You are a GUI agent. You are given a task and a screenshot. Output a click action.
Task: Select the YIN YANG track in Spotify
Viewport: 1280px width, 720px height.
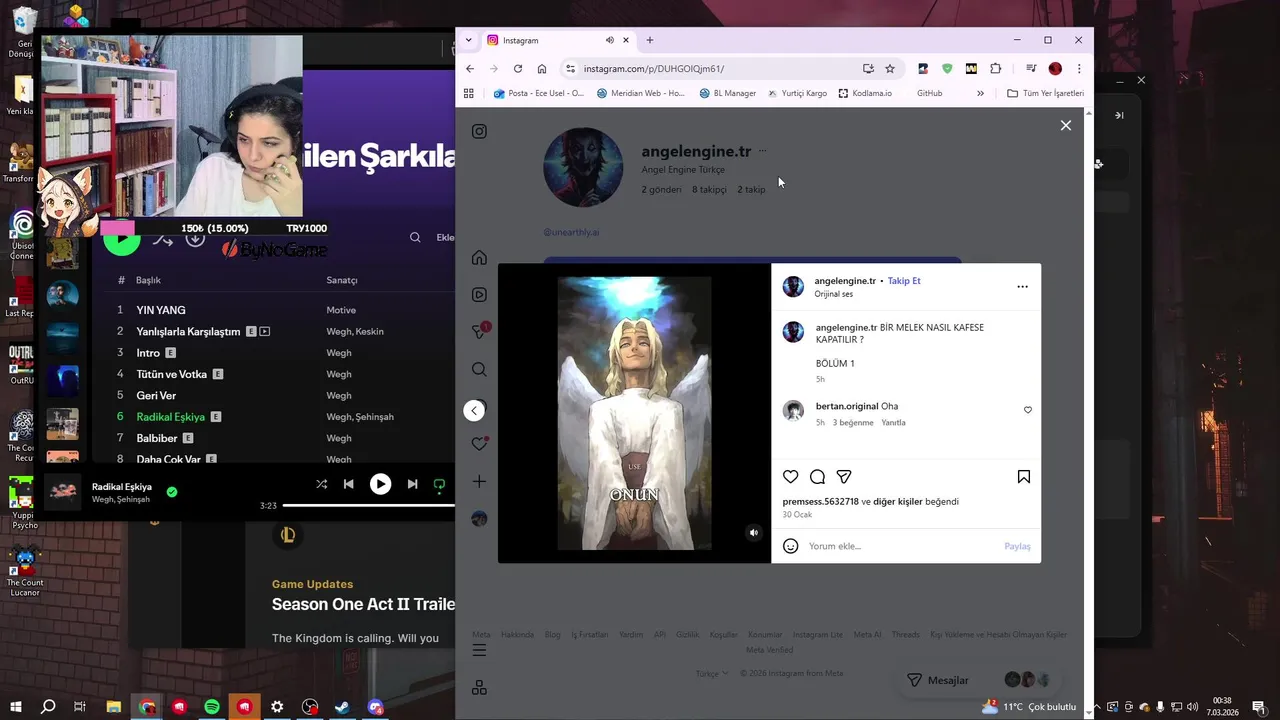click(161, 310)
